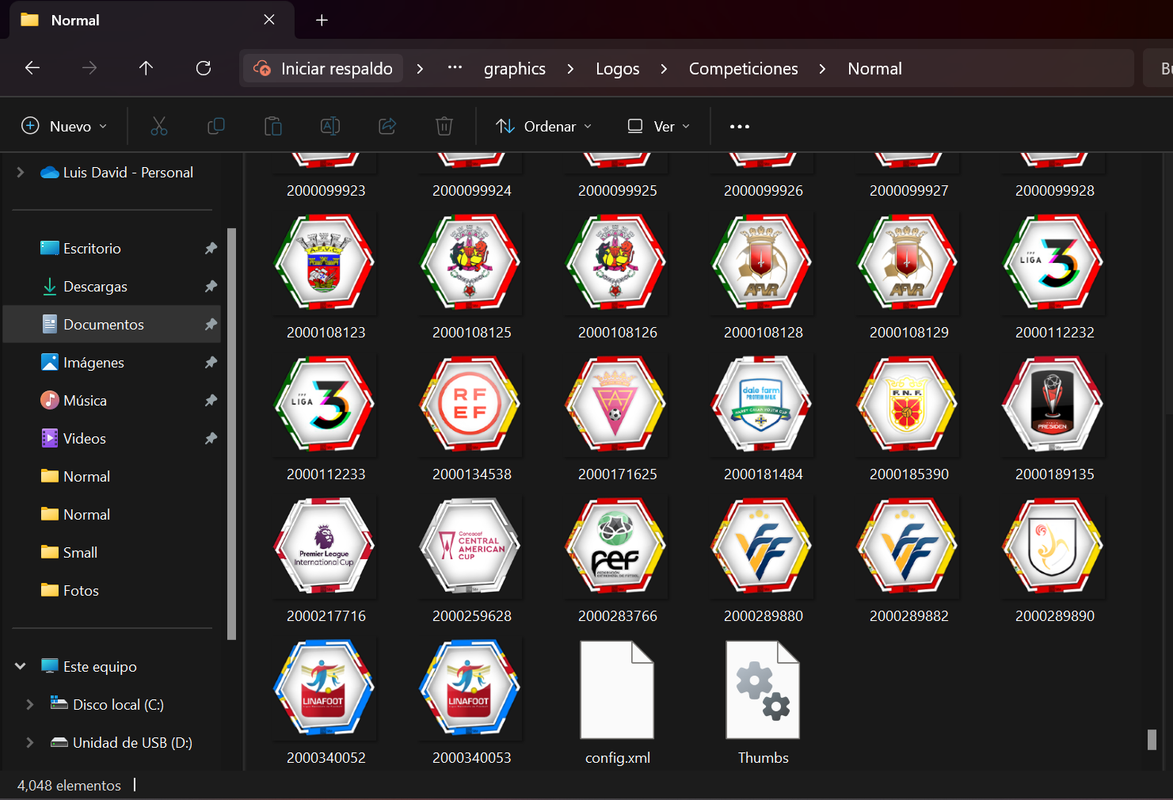Select the FEF logo 2000283766
1173x800 pixels.
point(616,546)
